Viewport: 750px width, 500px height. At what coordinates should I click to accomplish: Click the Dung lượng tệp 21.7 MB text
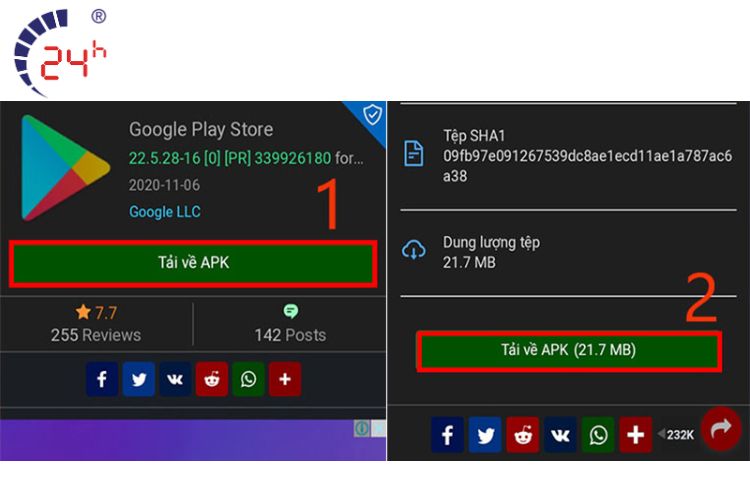point(491,252)
